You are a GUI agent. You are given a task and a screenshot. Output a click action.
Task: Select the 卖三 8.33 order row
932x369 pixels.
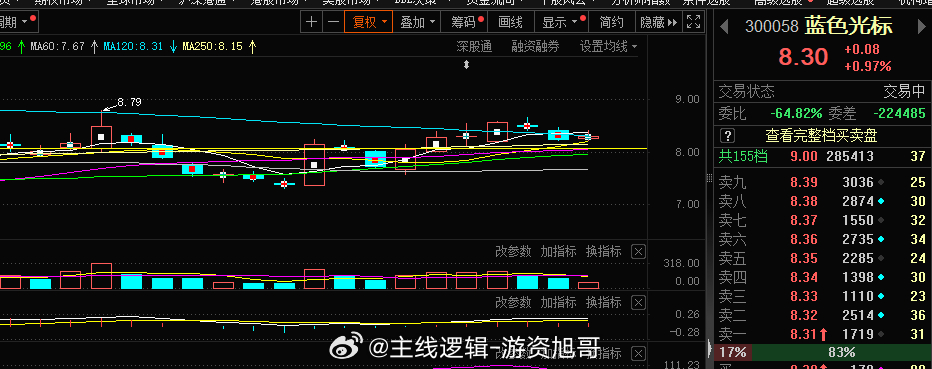pyautogui.click(x=823, y=296)
